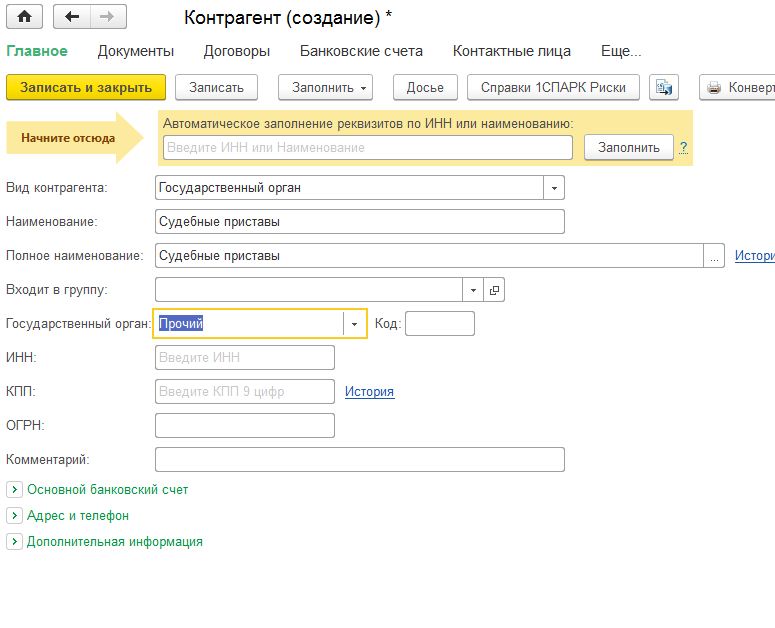The image size is (775, 628).
Task: Open the Главное tab
Action: coord(37,51)
